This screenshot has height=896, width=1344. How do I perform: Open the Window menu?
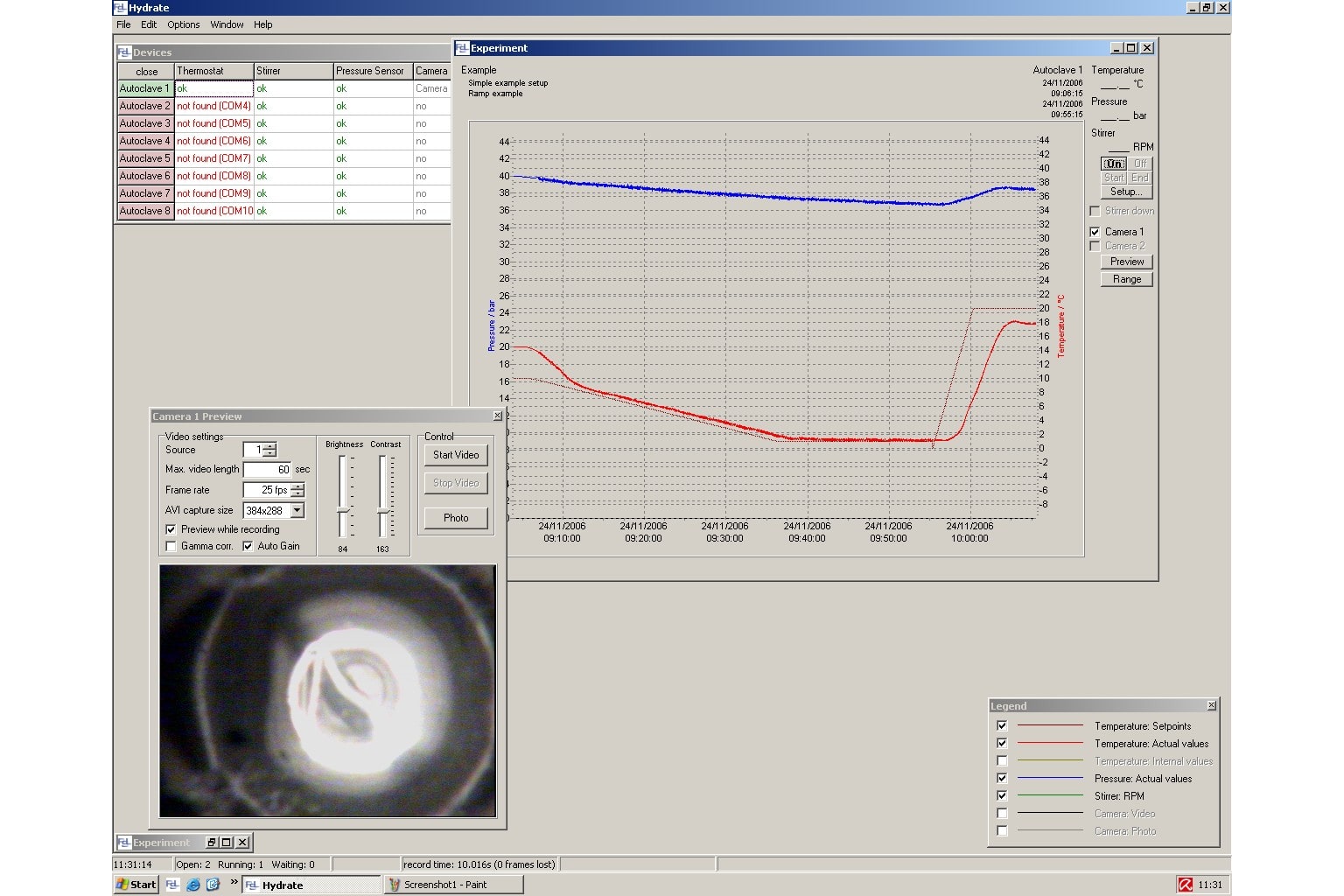(227, 24)
